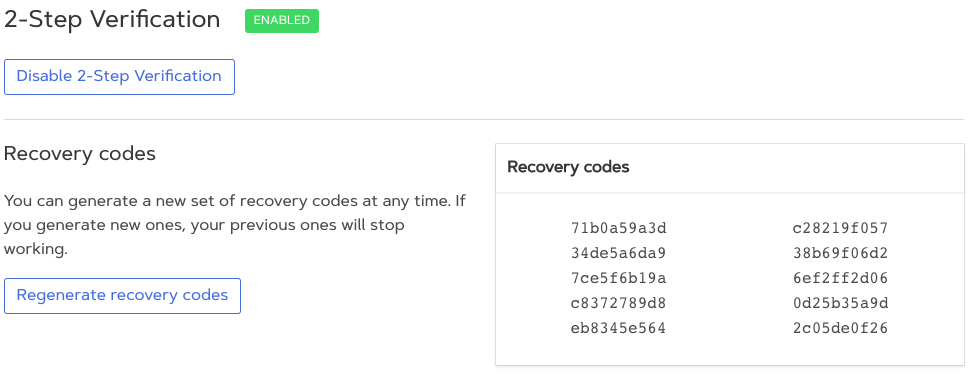
Task: Select recovery code 7ce5f6b19a
Action: [x=618, y=278]
